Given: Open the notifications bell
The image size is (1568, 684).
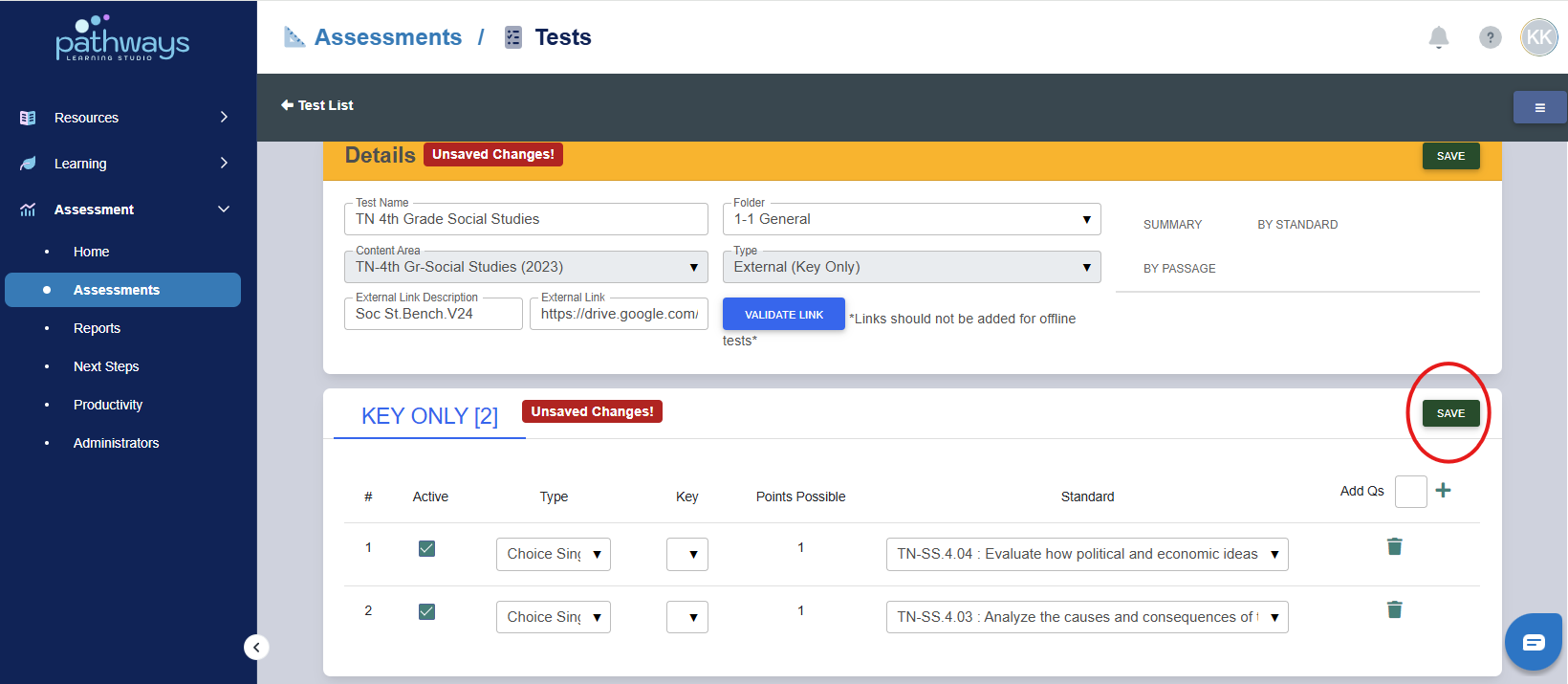Looking at the screenshot, I should click(1438, 37).
